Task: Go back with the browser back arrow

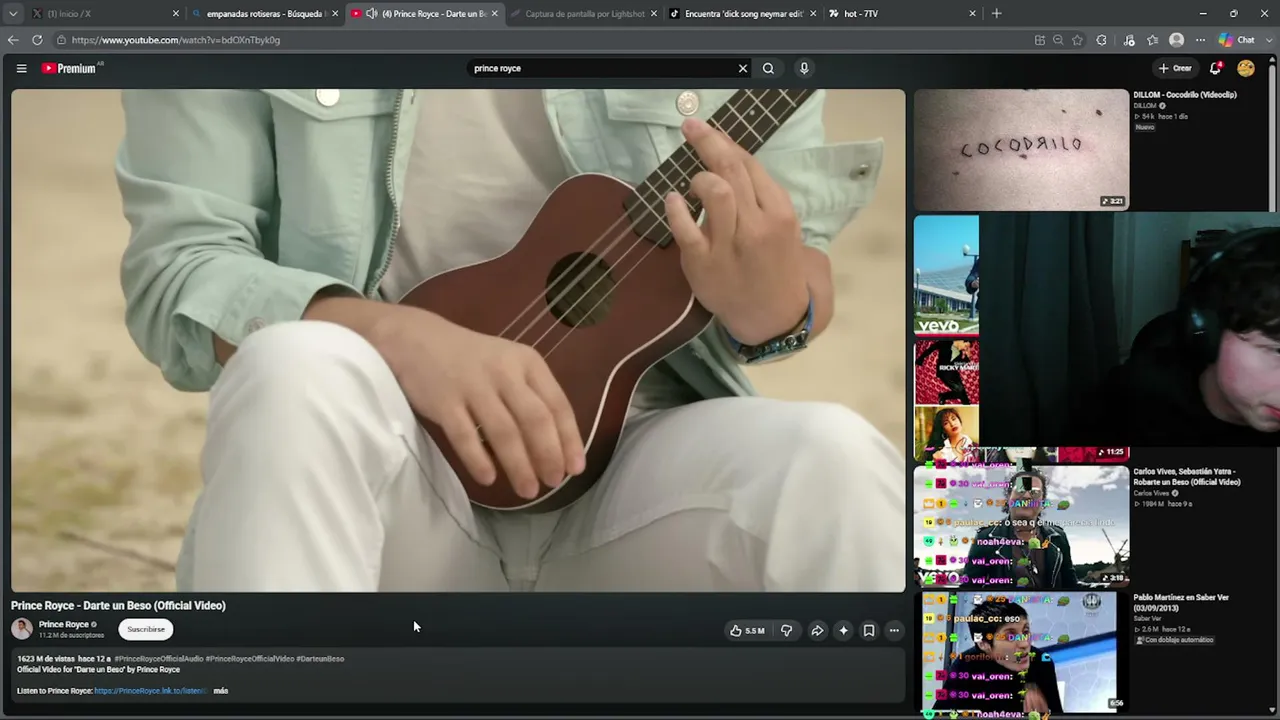Action: tap(13, 40)
